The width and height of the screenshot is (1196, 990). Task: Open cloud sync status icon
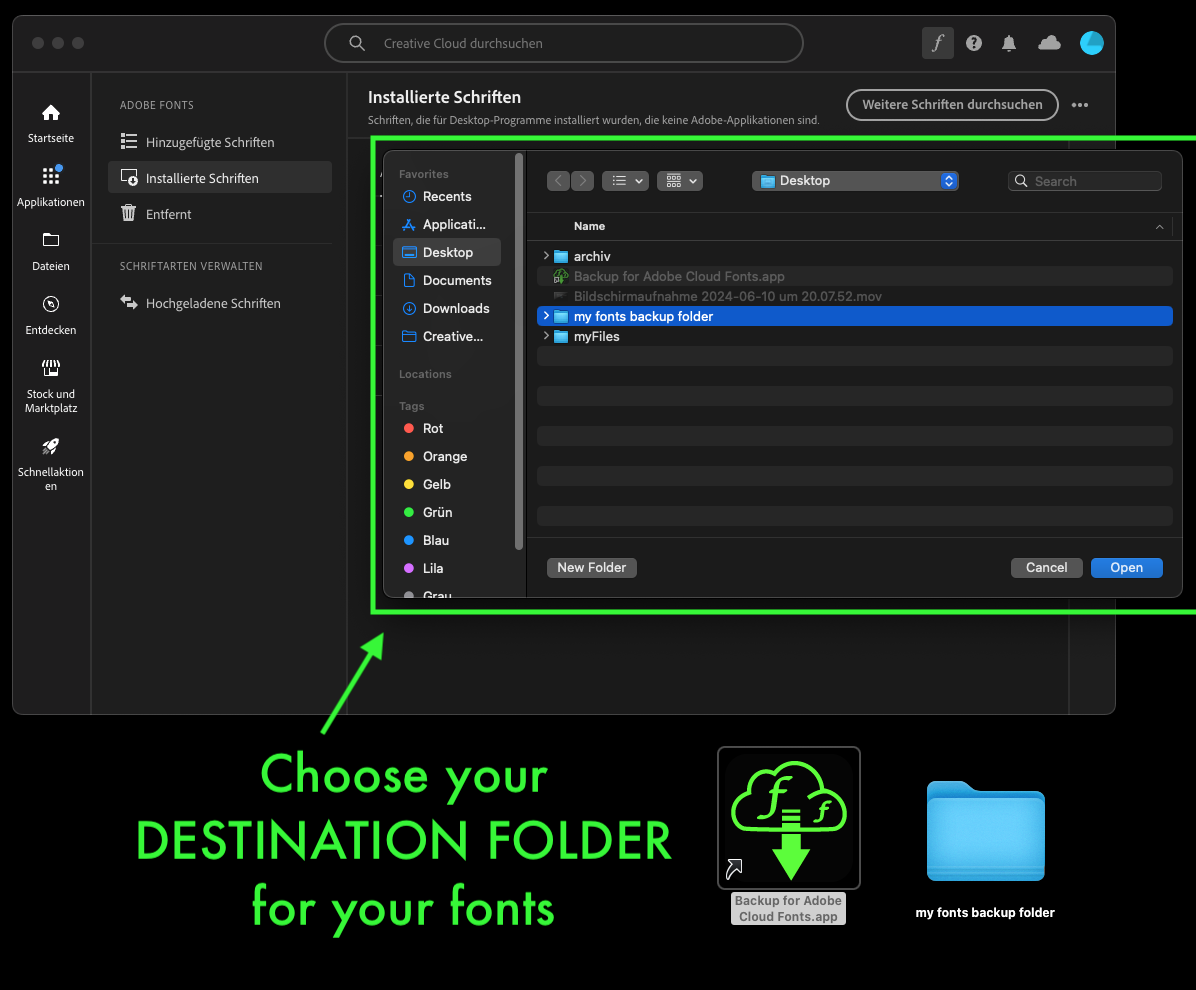click(x=1049, y=43)
